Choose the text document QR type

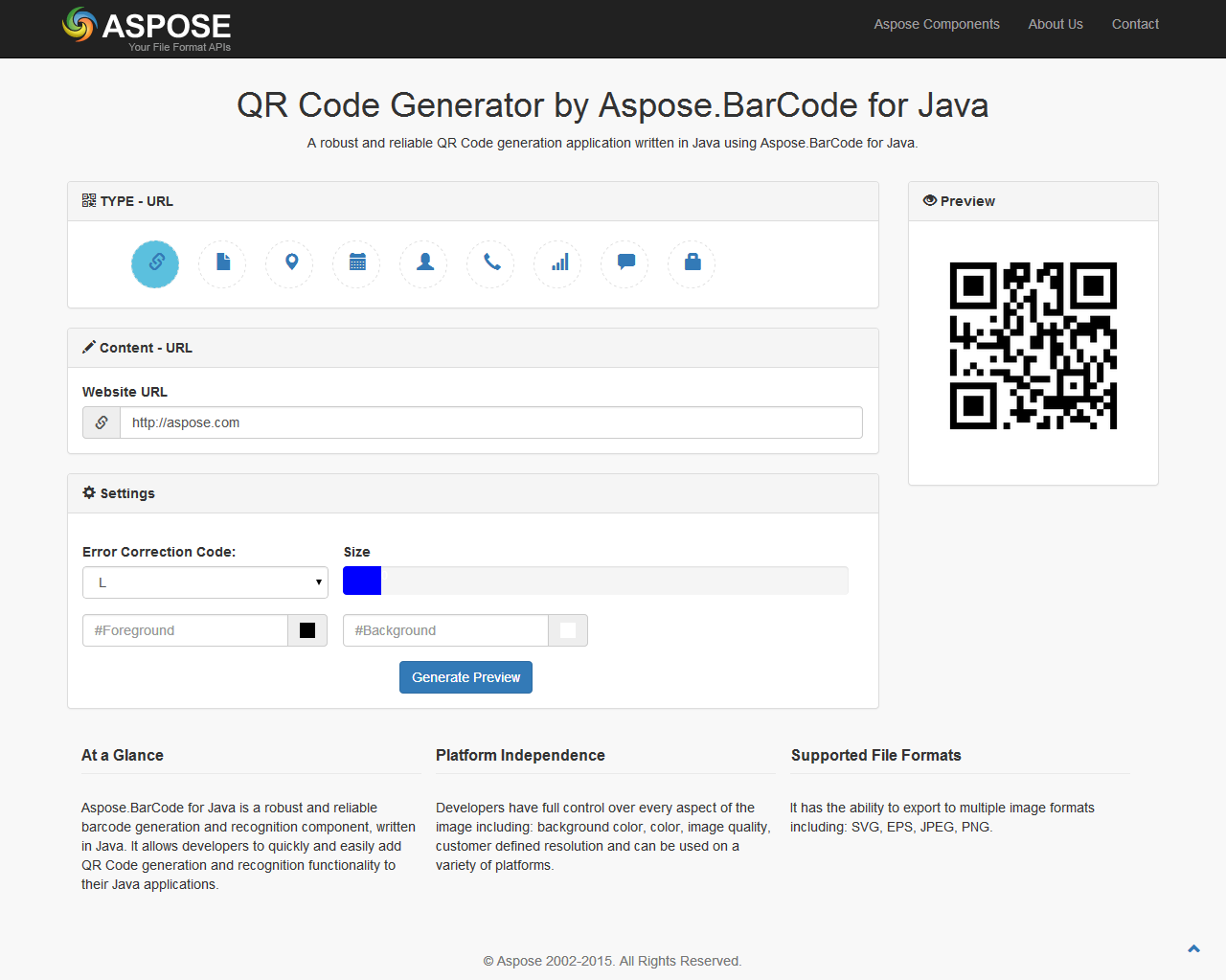click(222, 264)
